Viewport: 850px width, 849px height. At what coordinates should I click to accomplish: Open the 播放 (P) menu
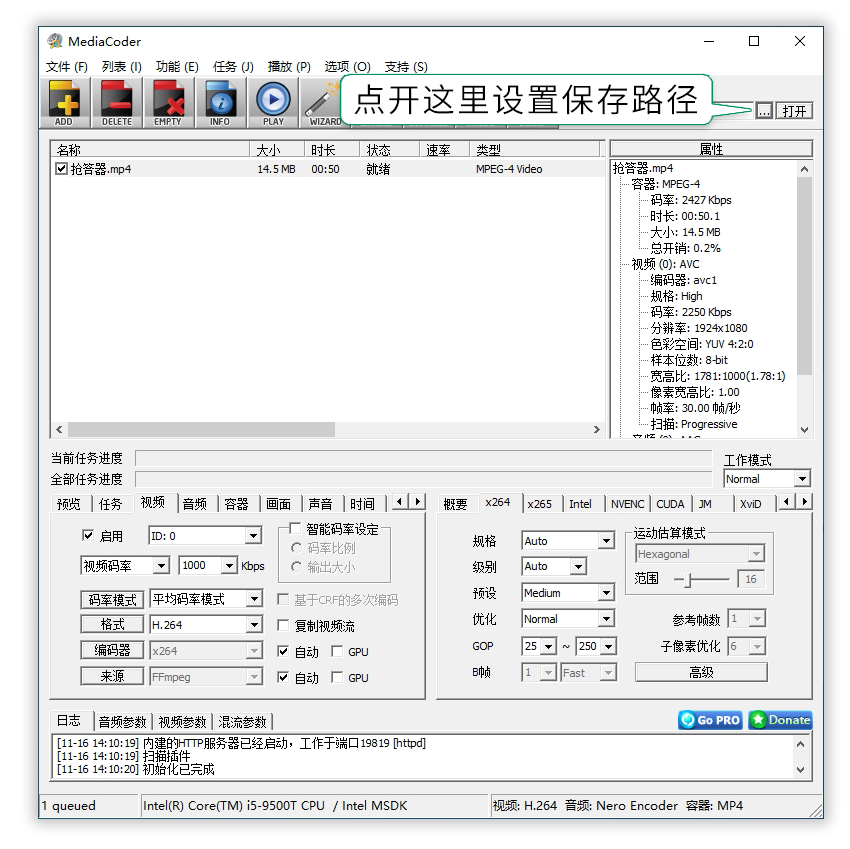289,67
